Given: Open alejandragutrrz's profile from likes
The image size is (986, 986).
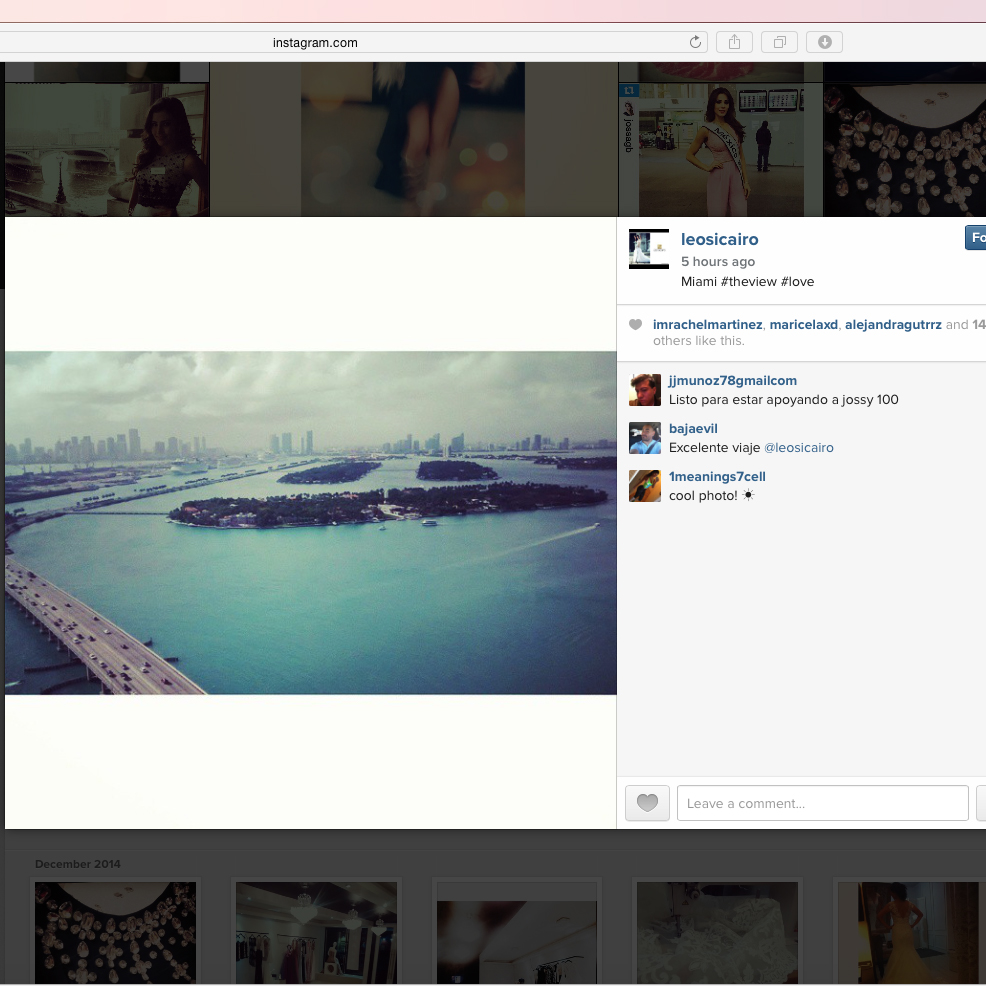Looking at the screenshot, I should click(893, 324).
